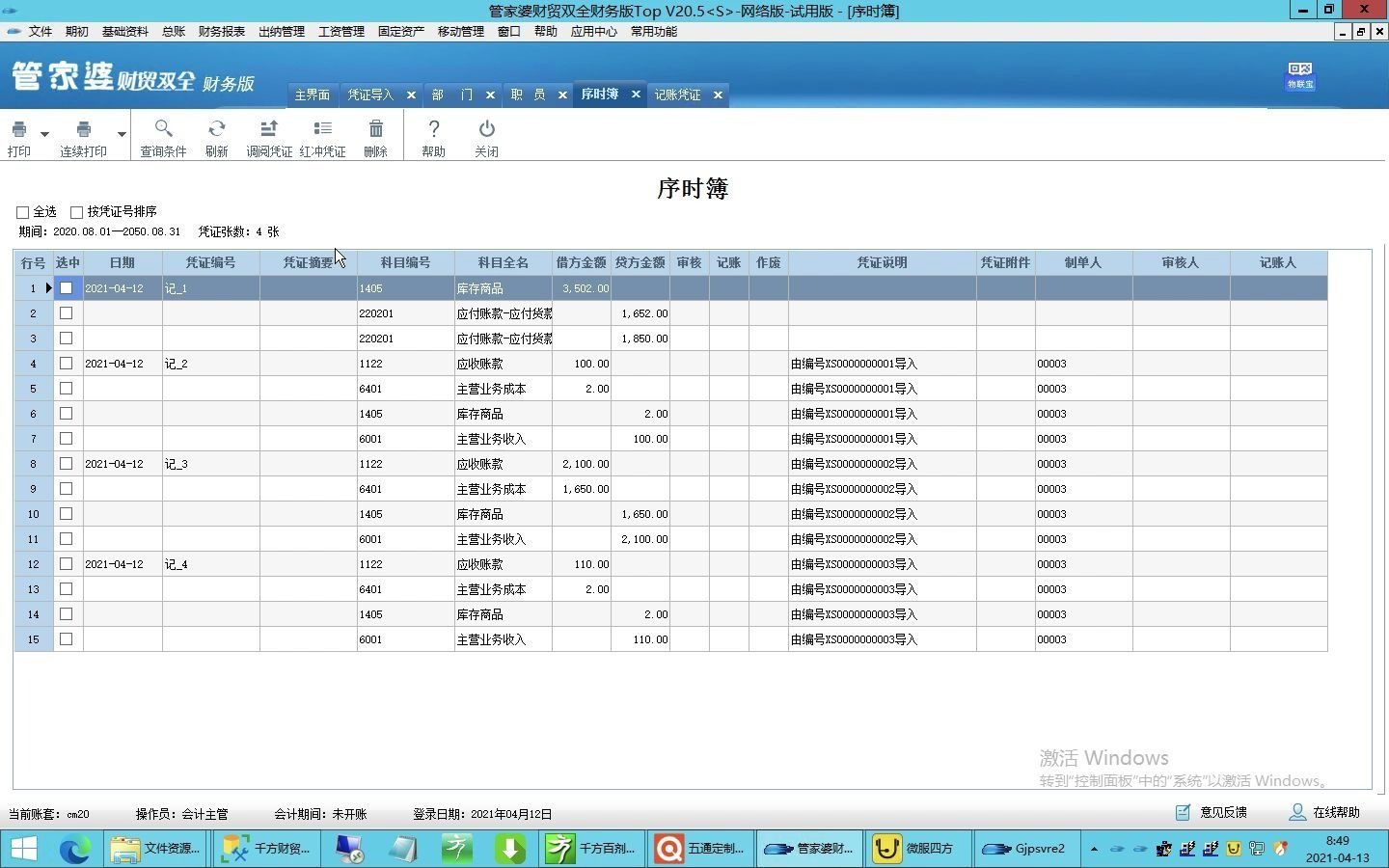
Task: Switch to the 凭证导入 tab
Action: point(371,95)
